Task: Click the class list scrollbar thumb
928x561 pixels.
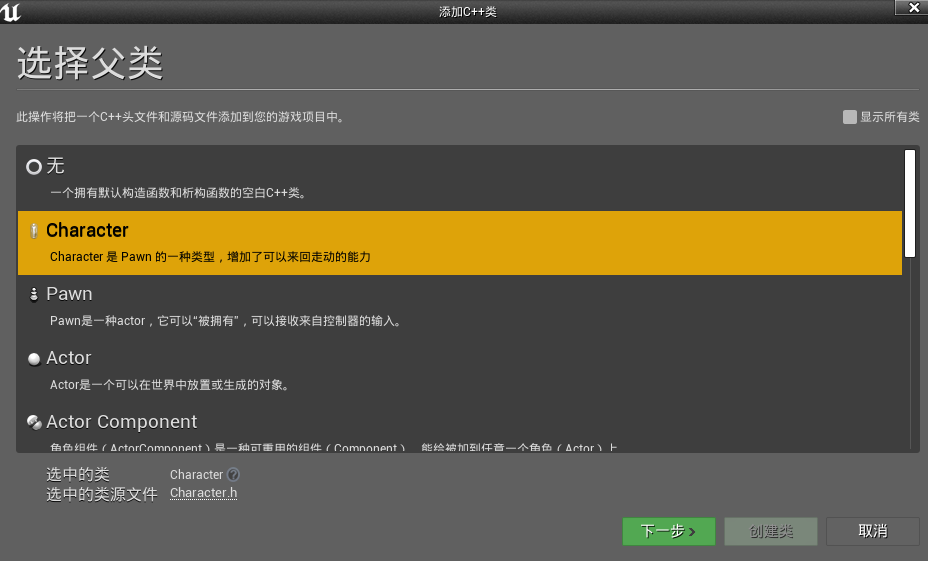Action: click(910, 204)
